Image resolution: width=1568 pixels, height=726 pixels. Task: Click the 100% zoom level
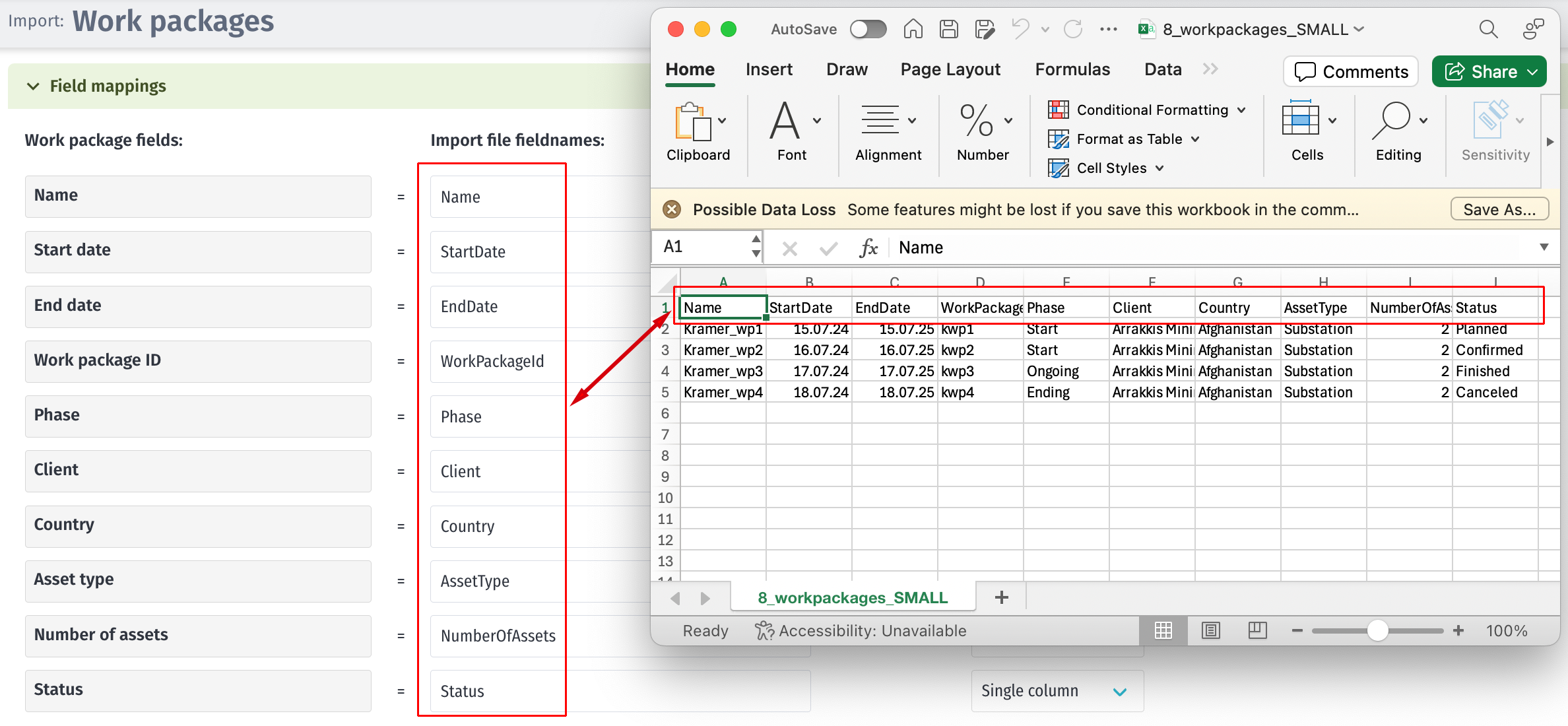pos(1507,631)
